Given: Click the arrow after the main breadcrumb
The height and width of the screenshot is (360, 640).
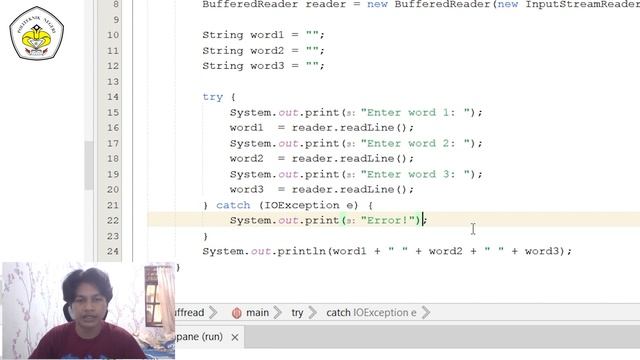Looking at the screenshot, I should [x=278, y=313].
